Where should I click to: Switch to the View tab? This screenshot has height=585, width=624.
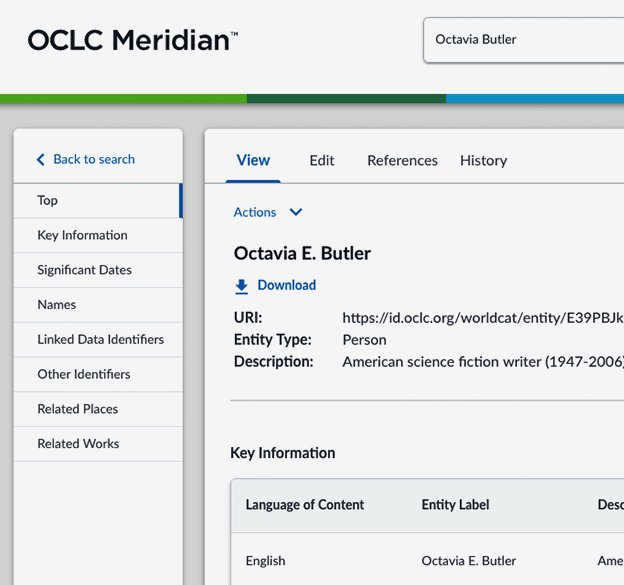(x=253, y=160)
